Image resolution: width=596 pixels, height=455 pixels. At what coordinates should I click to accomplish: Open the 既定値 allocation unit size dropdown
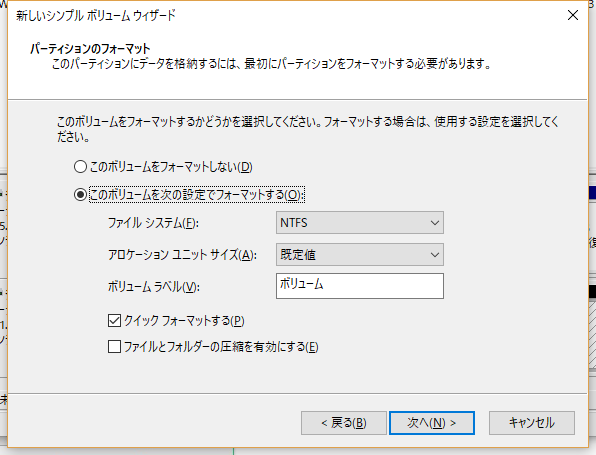[x=360, y=255]
